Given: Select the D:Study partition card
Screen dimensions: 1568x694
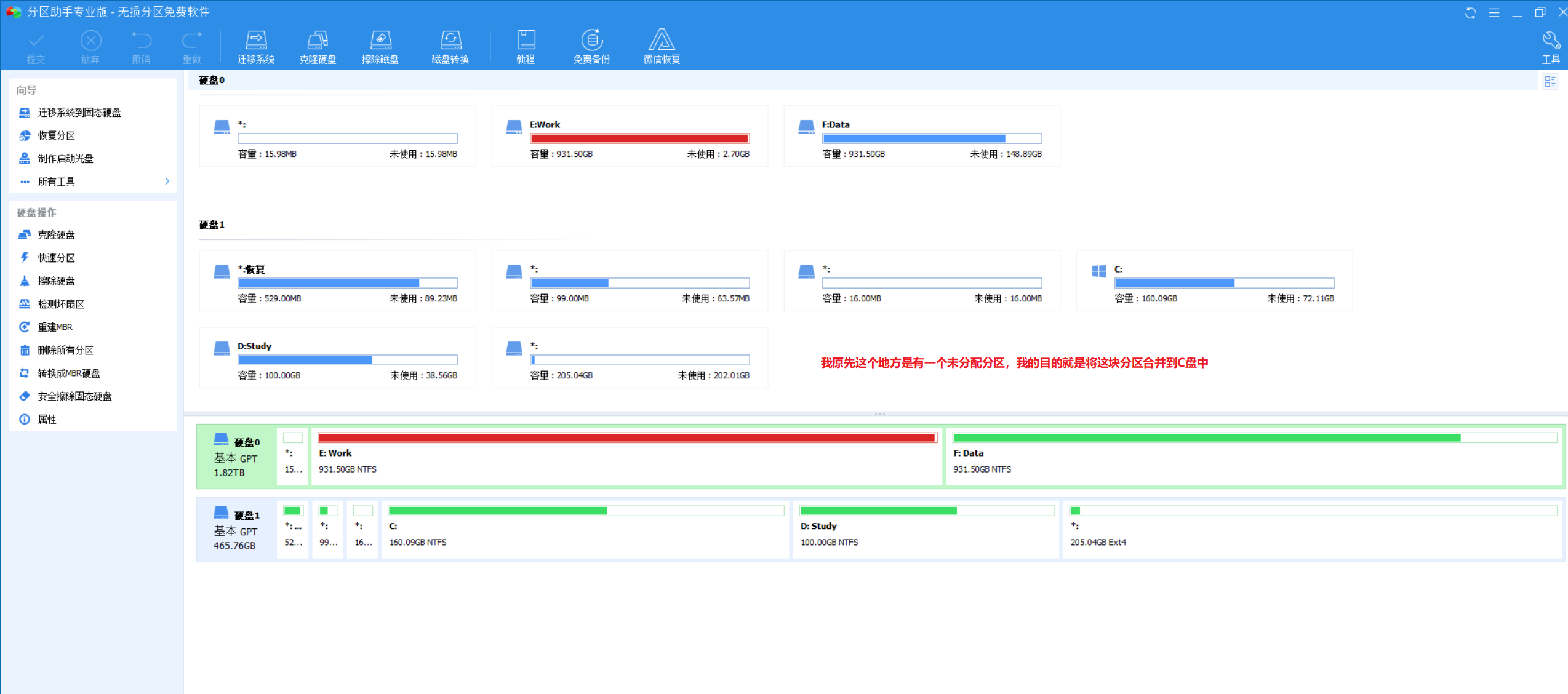Looking at the screenshot, I should point(337,358).
